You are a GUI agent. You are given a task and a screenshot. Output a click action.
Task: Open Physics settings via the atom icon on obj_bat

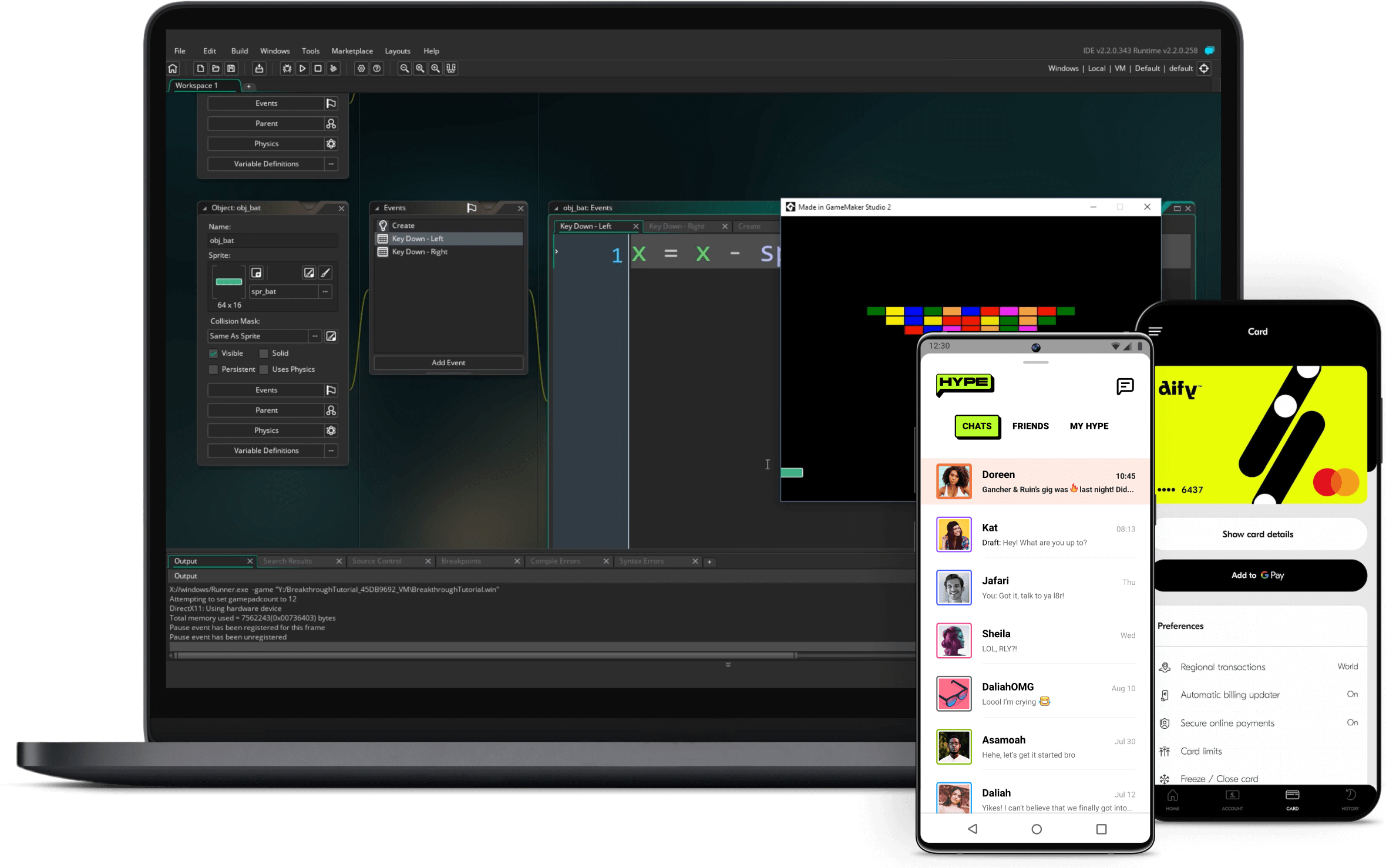331,430
